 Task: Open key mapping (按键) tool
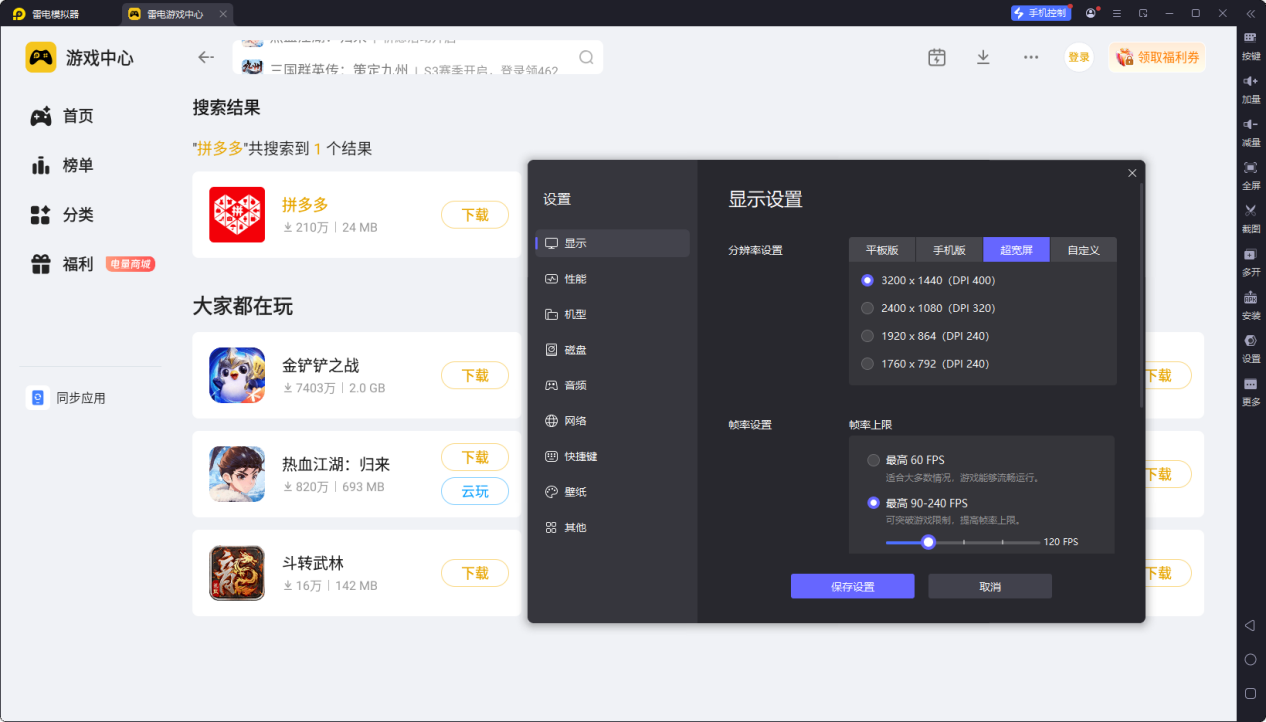(x=1250, y=38)
